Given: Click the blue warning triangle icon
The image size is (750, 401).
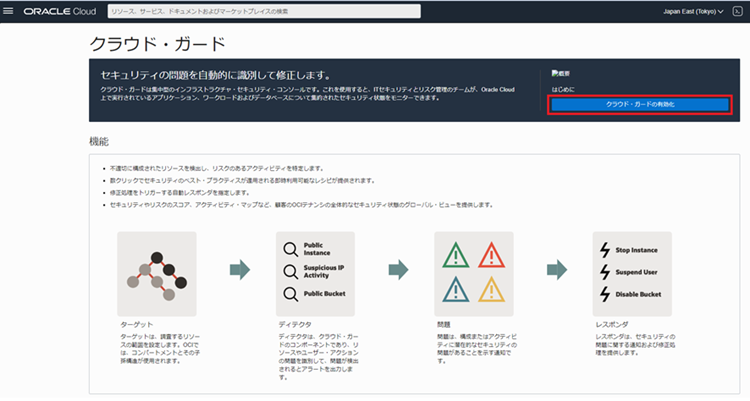Looking at the screenshot, I should tap(455, 289).
